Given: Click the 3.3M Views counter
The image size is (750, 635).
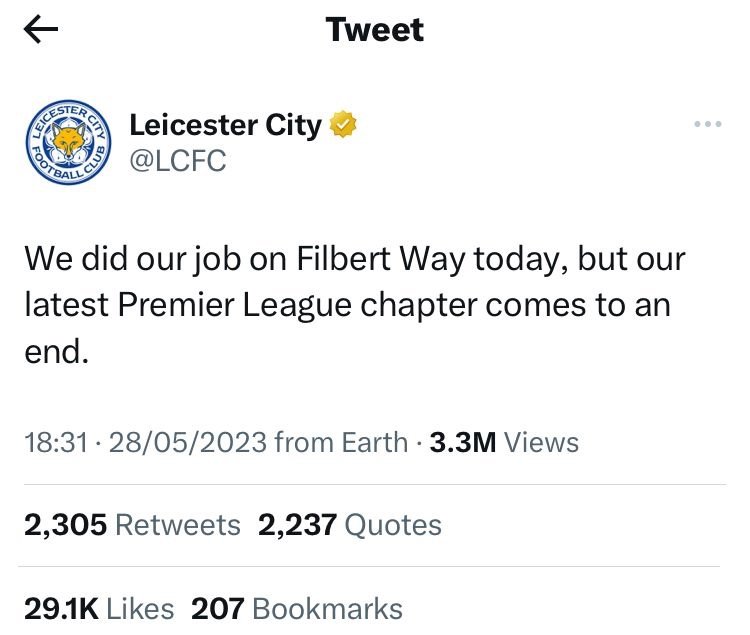Looking at the screenshot, I should tap(504, 442).
